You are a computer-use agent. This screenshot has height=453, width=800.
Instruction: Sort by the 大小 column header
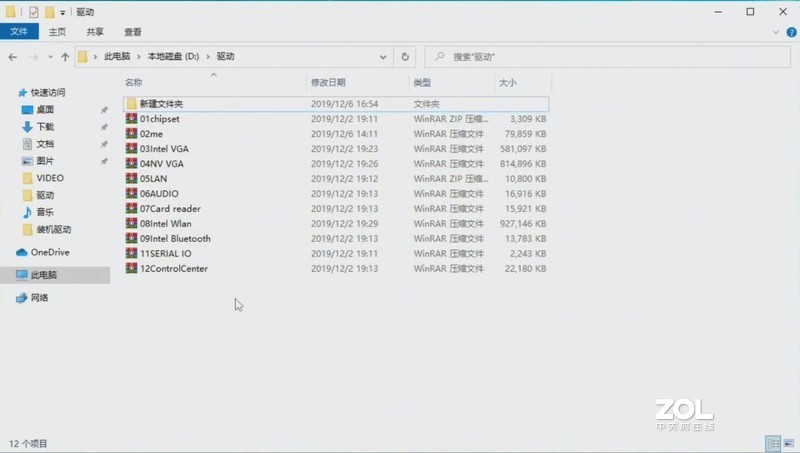[507, 82]
